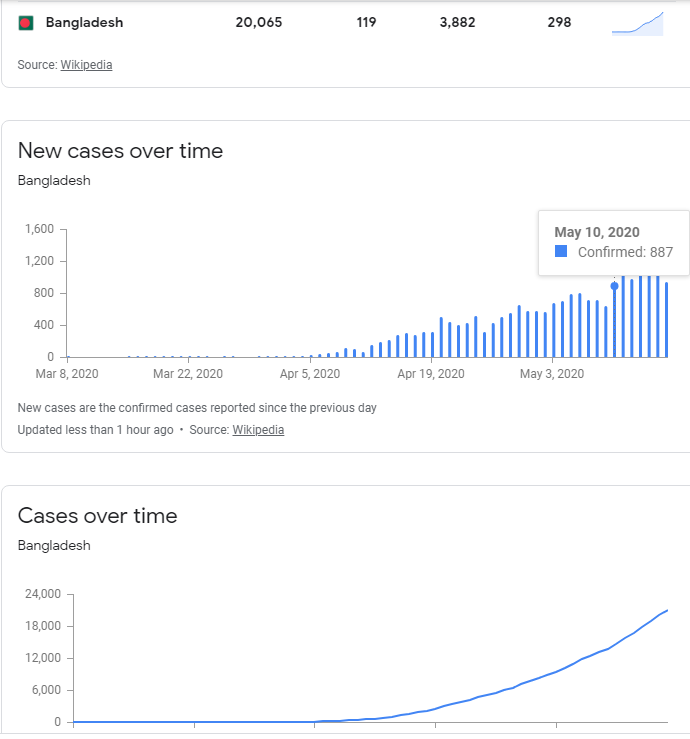Image resolution: width=690 pixels, height=739 pixels.
Task: Open Wikipedia source link below the table
Action: click(x=86, y=65)
